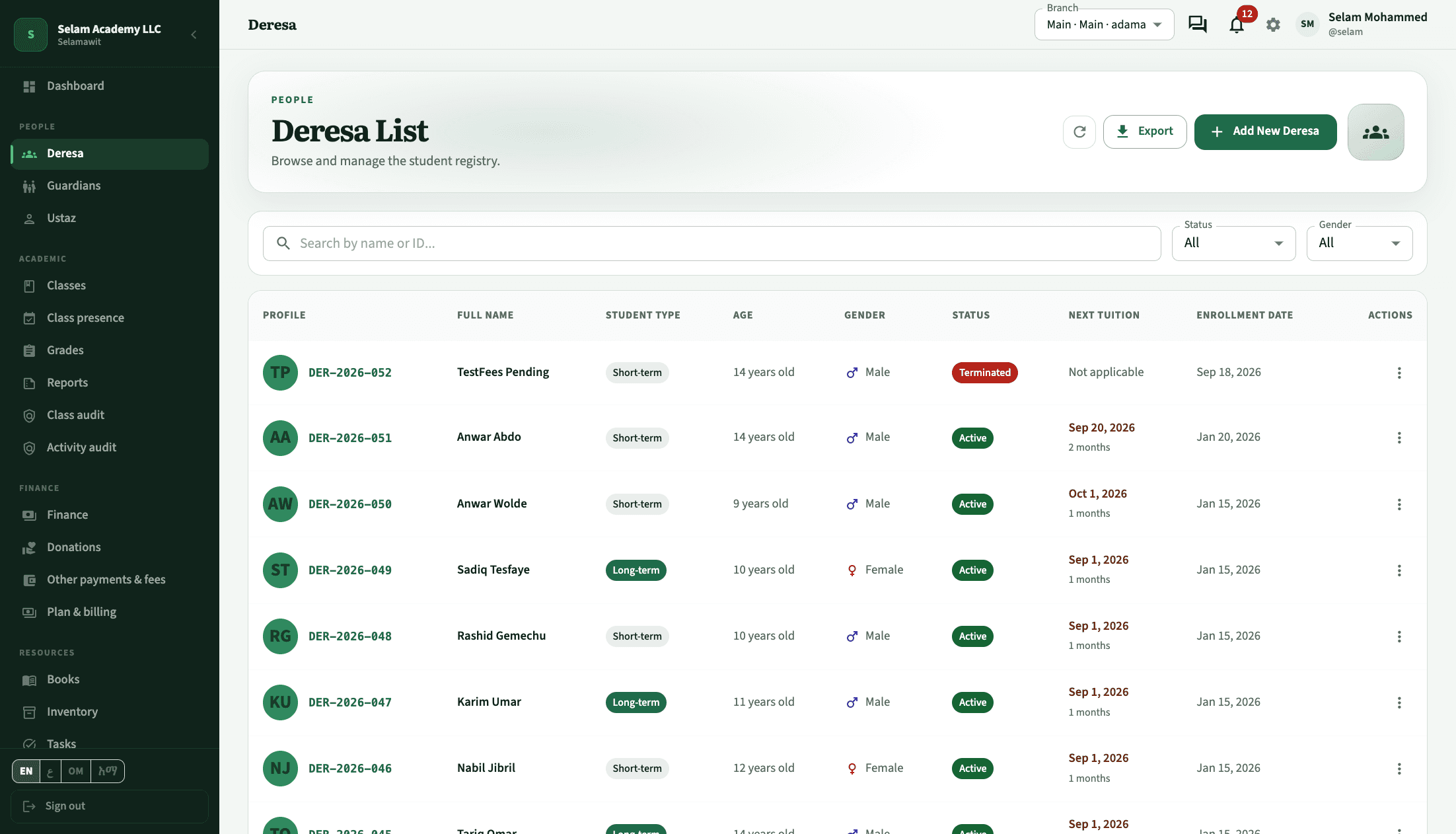
Task: Click the refresh list icon button
Action: (1079, 132)
